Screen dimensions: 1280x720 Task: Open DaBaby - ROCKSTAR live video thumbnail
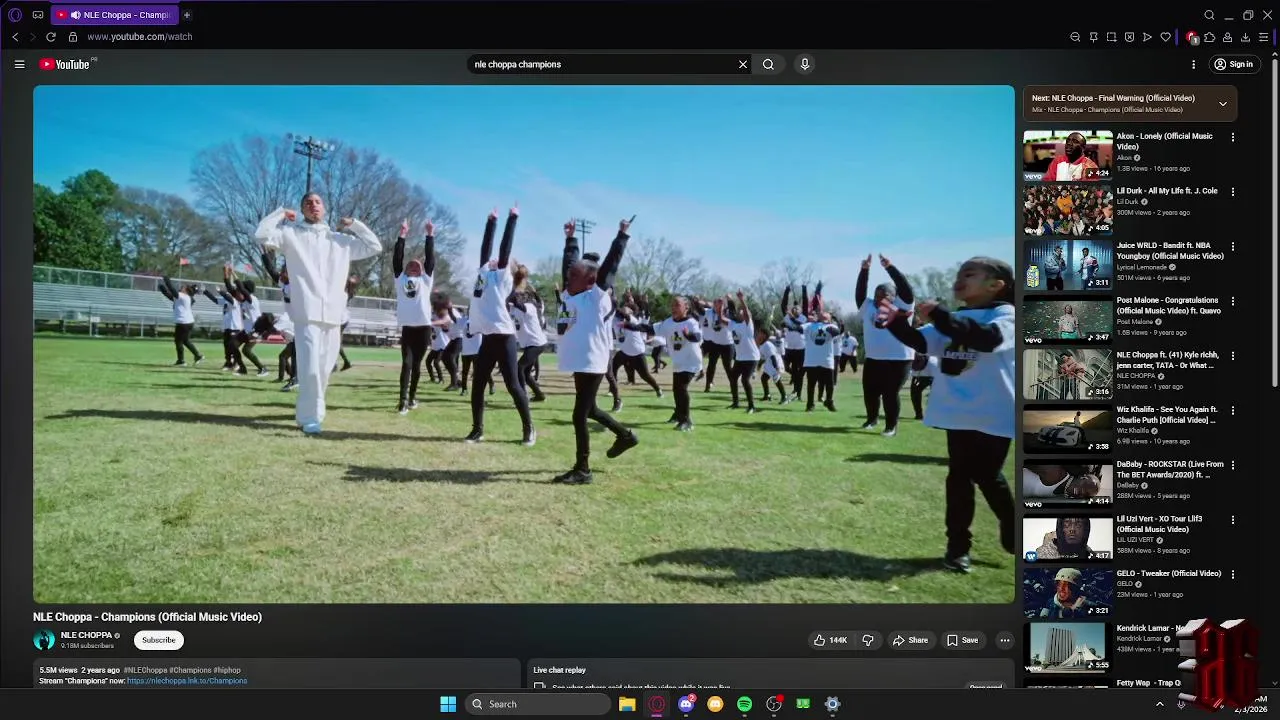1068,483
